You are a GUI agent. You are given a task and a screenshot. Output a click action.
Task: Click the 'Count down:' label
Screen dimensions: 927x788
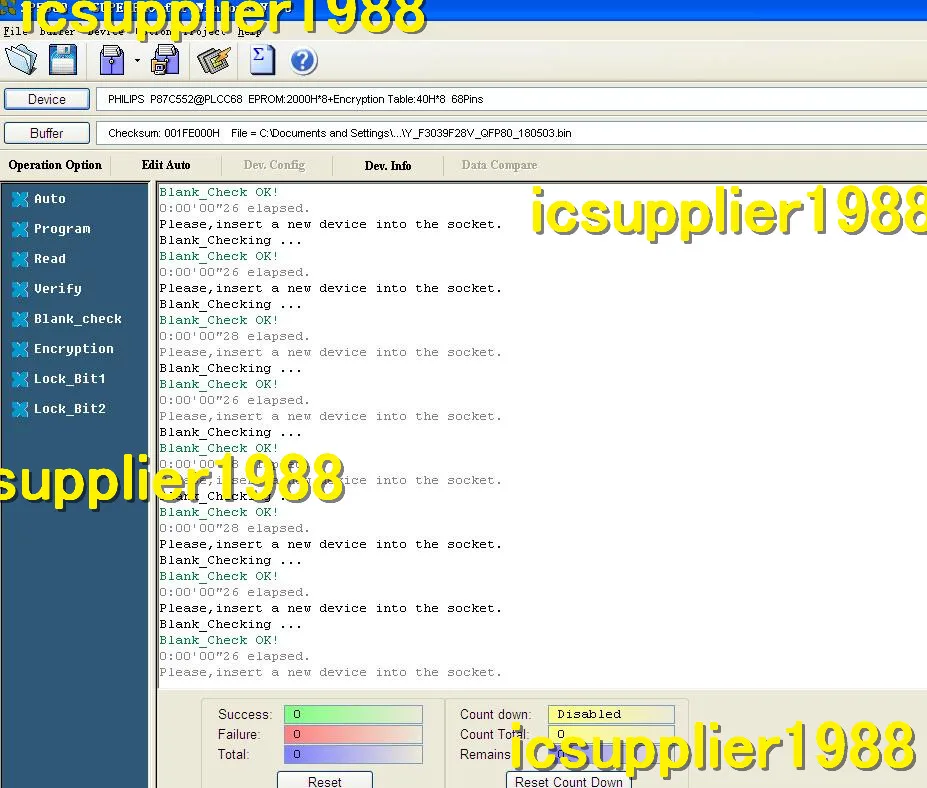pos(495,714)
